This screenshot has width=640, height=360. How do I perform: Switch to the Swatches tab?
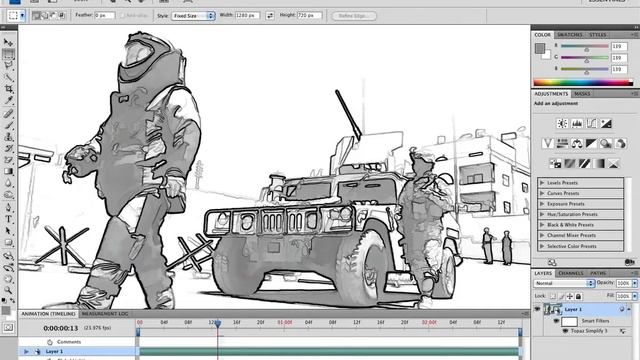570,35
